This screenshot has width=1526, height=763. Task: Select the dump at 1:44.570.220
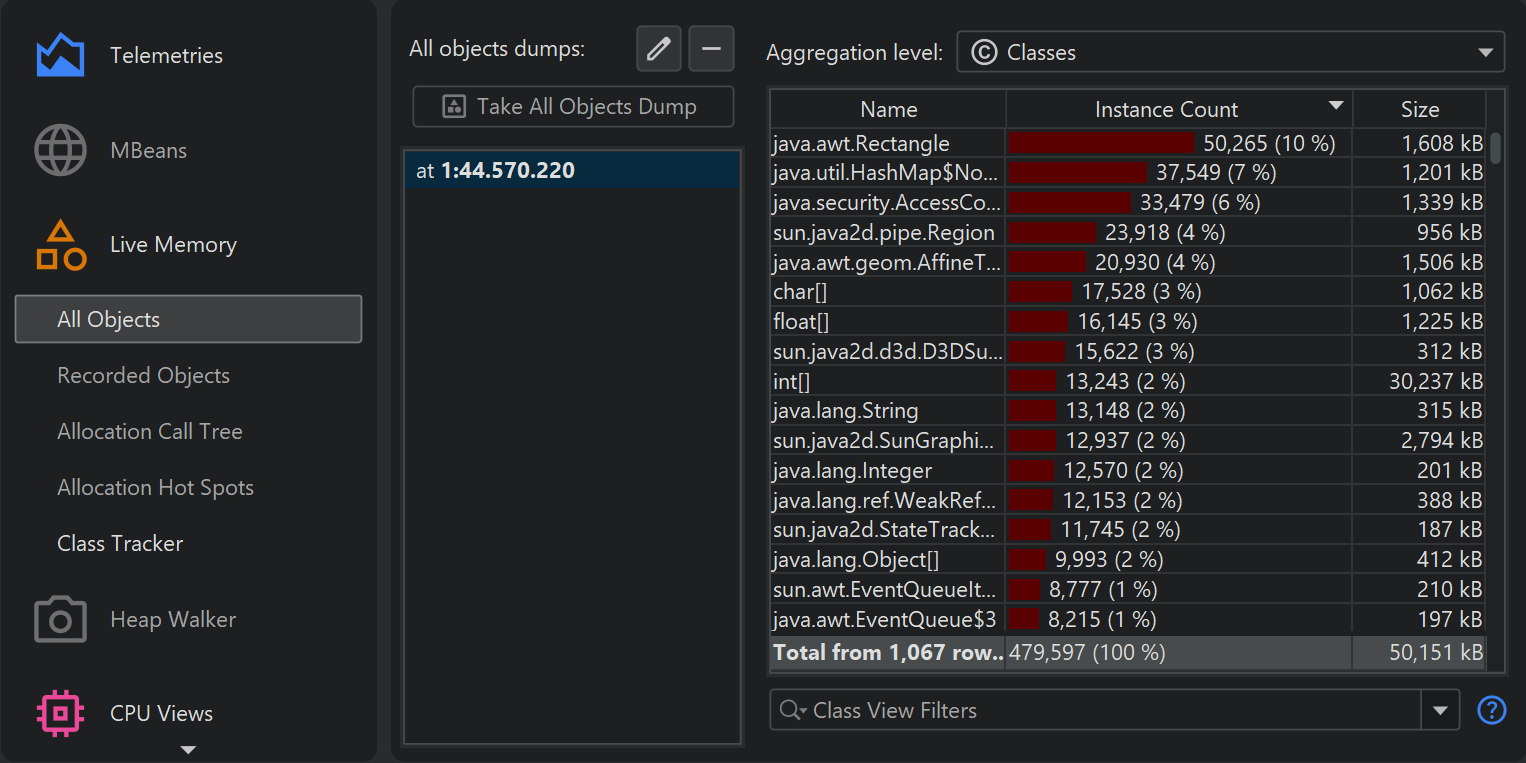click(572, 171)
